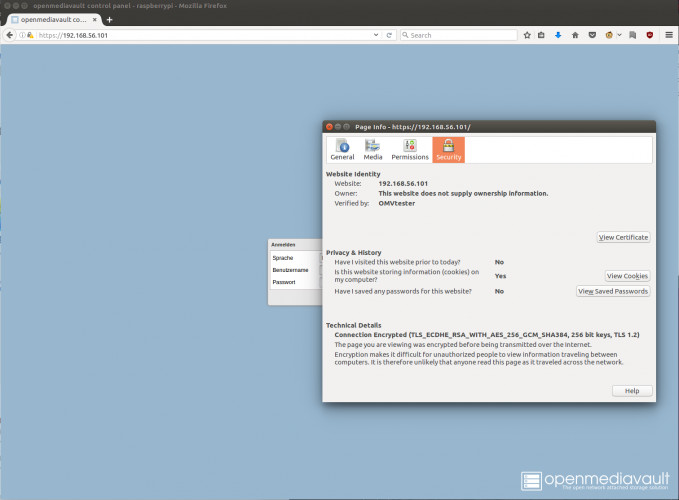Click View Saved Passwords button
This screenshot has width=679, height=500.
pos(613,291)
